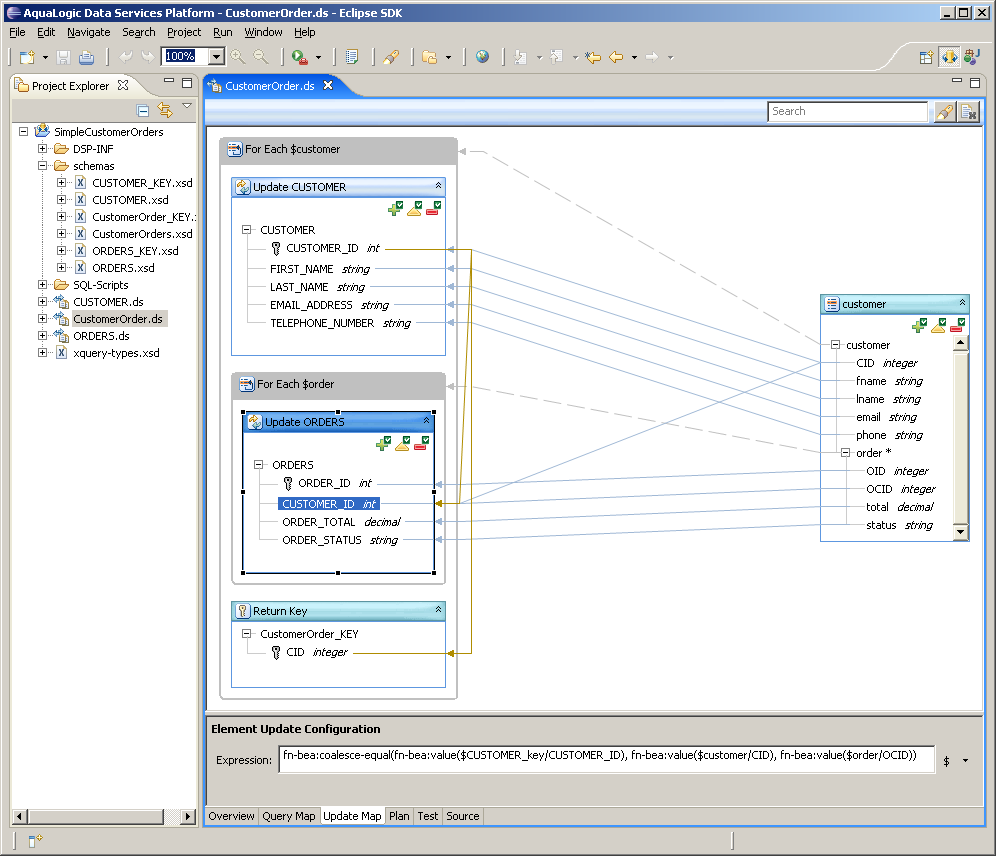Click the Undo arrow in toolbar
The height and width of the screenshot is (856, 996).
pos(126,57)
